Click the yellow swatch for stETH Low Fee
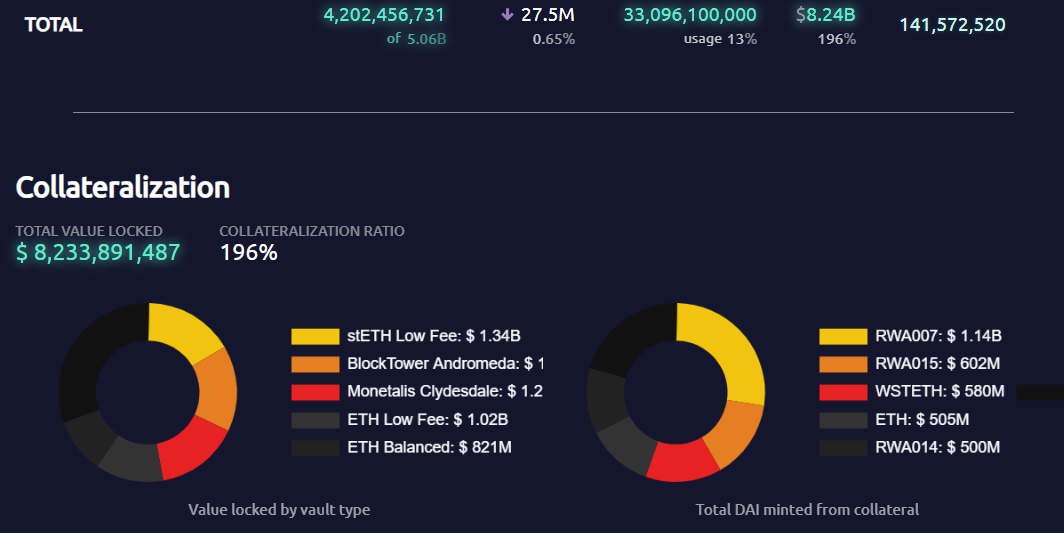1064x533 pixels. point(315,336)
